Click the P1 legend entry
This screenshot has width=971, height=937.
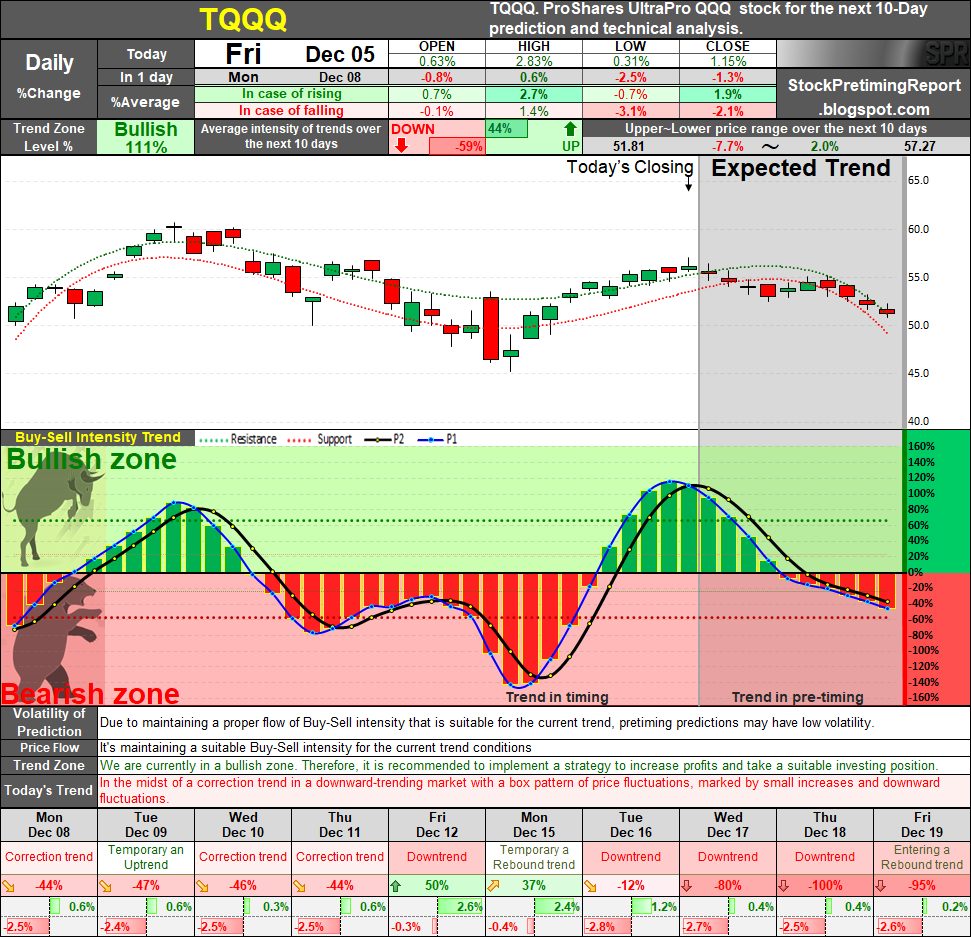pos(437,439)
